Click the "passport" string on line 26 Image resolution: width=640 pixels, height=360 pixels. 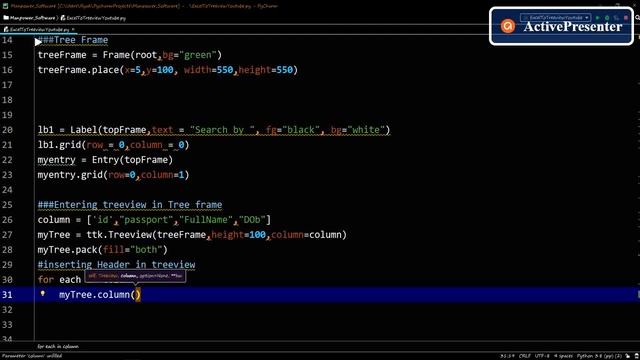point(146,220)
